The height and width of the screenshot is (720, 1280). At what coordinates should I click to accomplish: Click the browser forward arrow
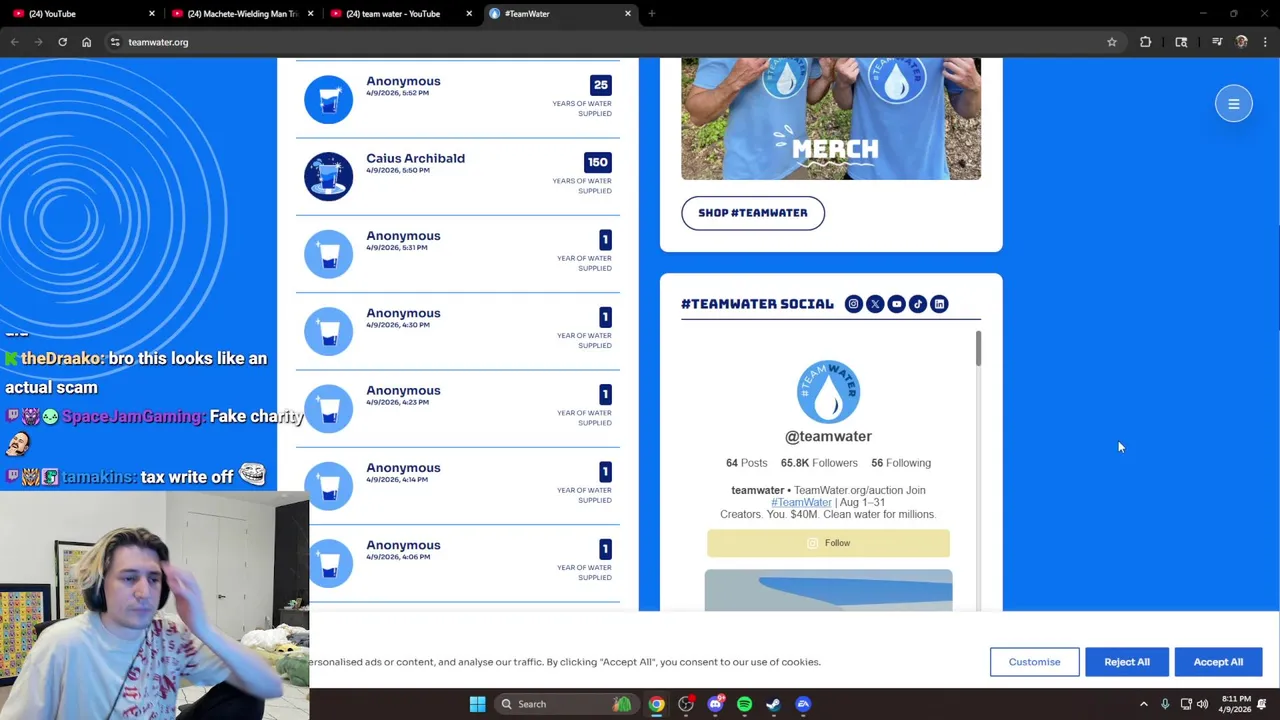click(x=38, y=42)
